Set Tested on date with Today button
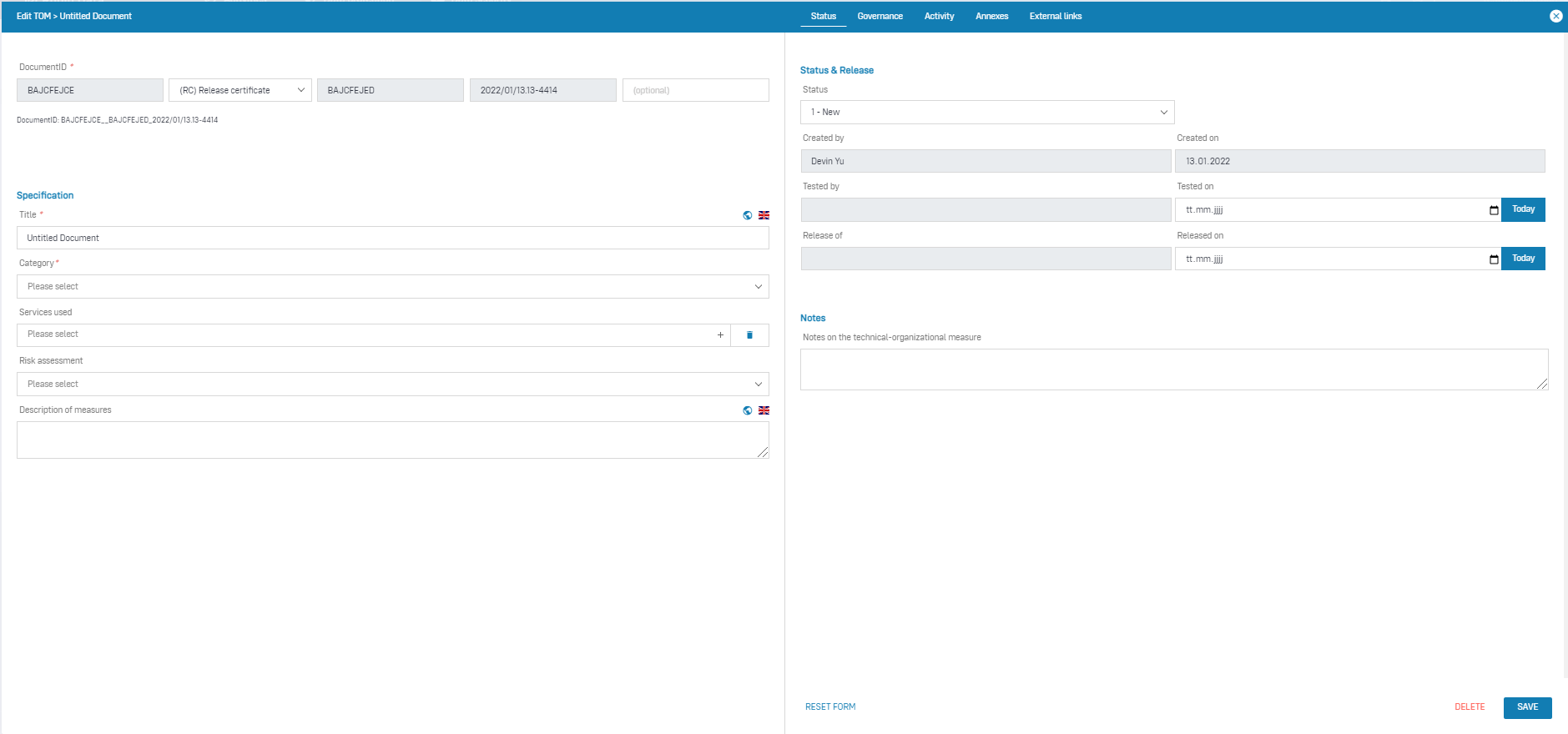 pos(1522,209)
